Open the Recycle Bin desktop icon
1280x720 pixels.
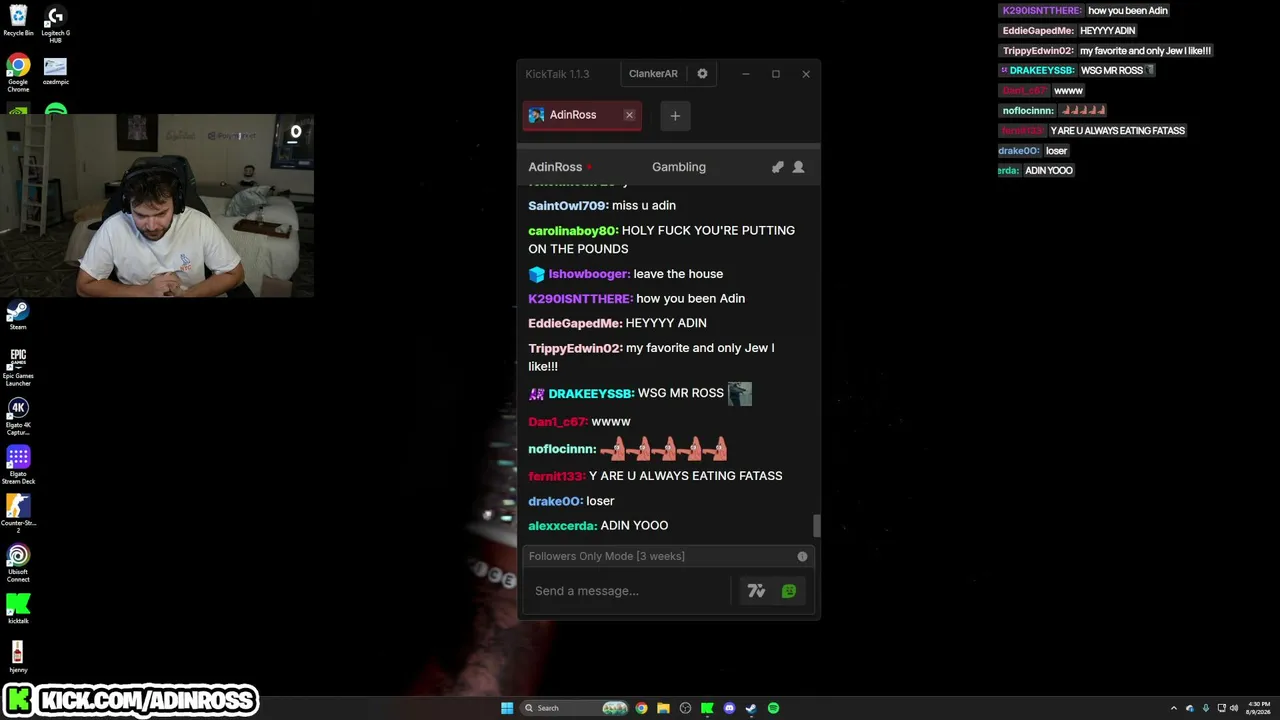18,19
